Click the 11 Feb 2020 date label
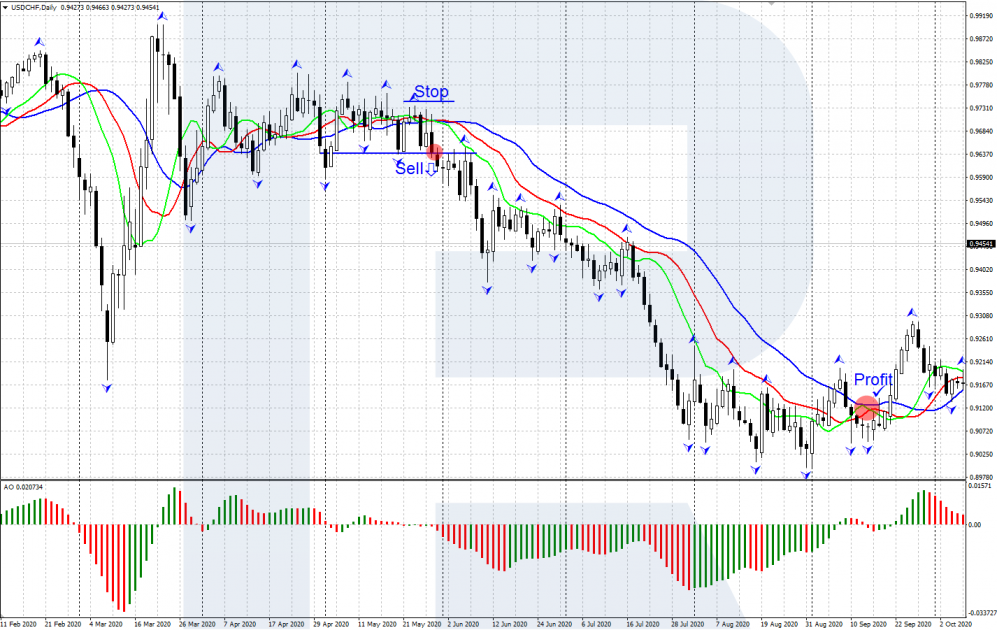The image size is (997, 630). click(21, 622)
